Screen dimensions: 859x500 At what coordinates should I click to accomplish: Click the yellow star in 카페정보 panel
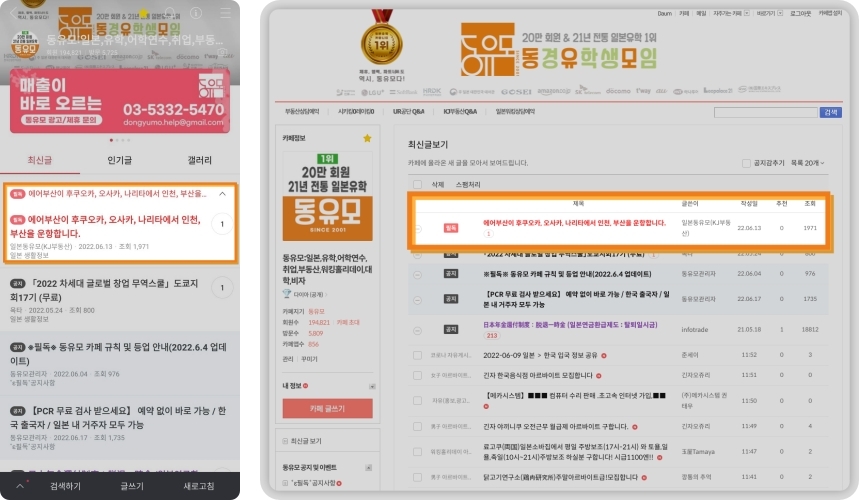pos(368,139)
